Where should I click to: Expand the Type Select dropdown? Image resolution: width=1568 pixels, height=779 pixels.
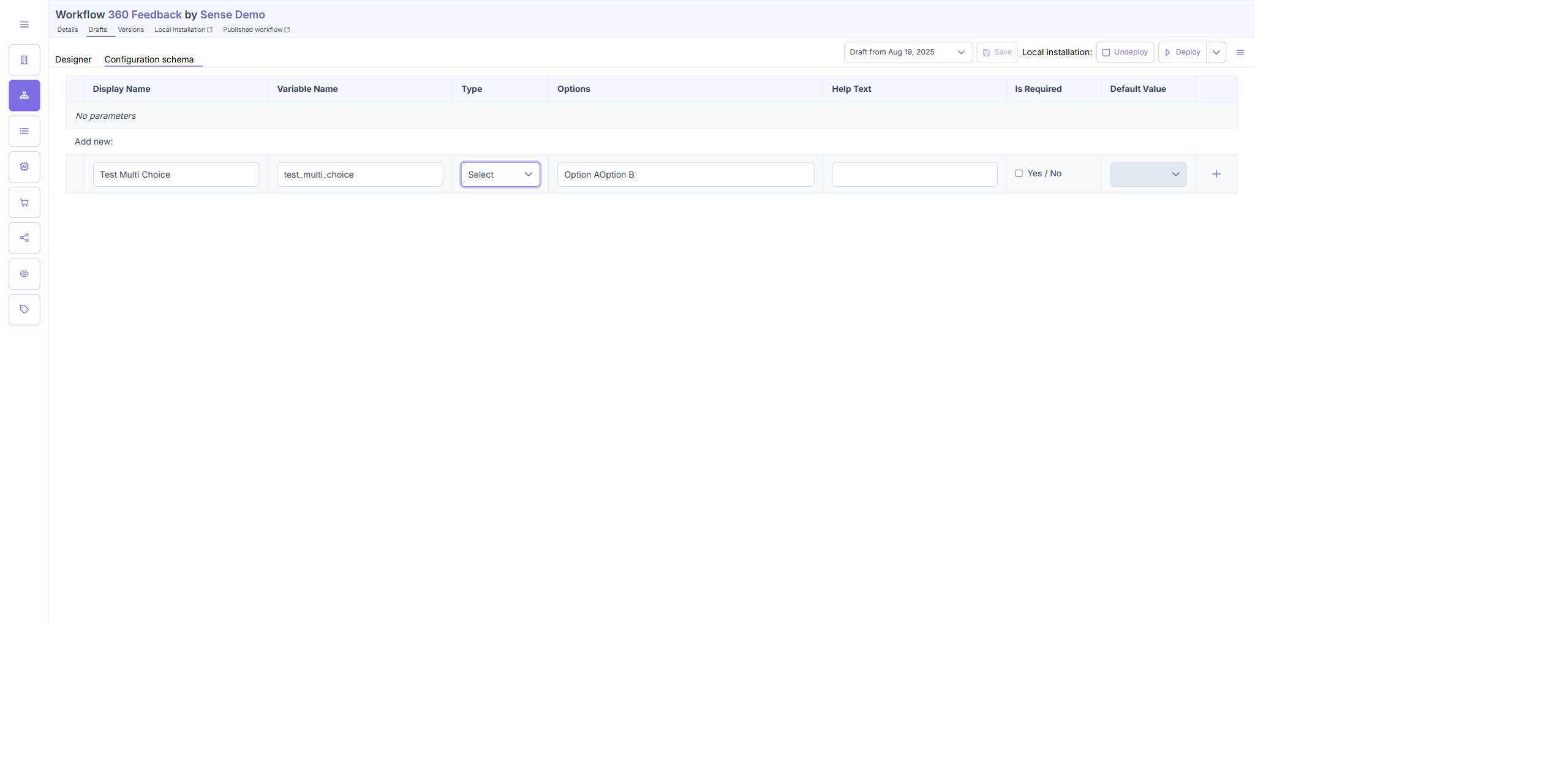point(500,175)
